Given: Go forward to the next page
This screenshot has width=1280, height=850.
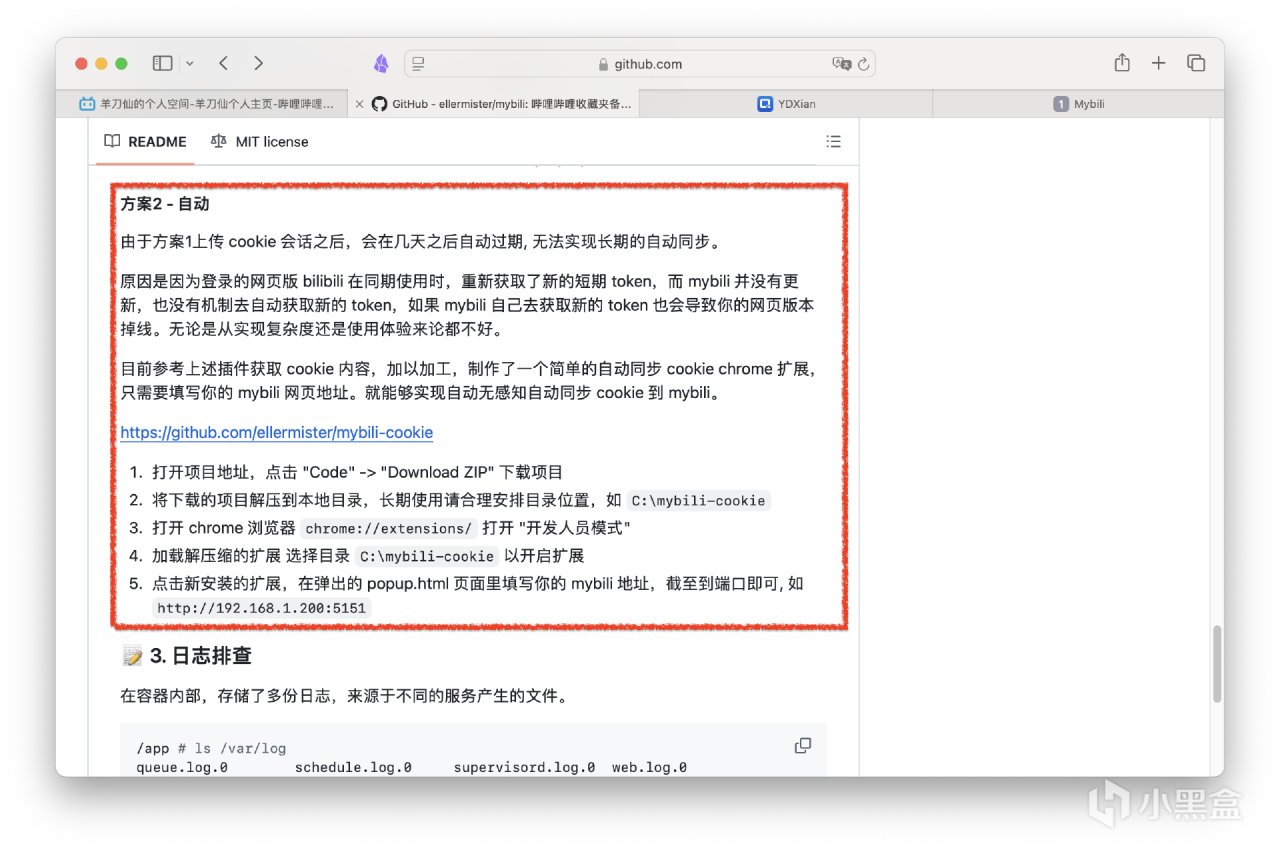Looking at the screenshot, I should pyautogui.click(x=258, y=63).
